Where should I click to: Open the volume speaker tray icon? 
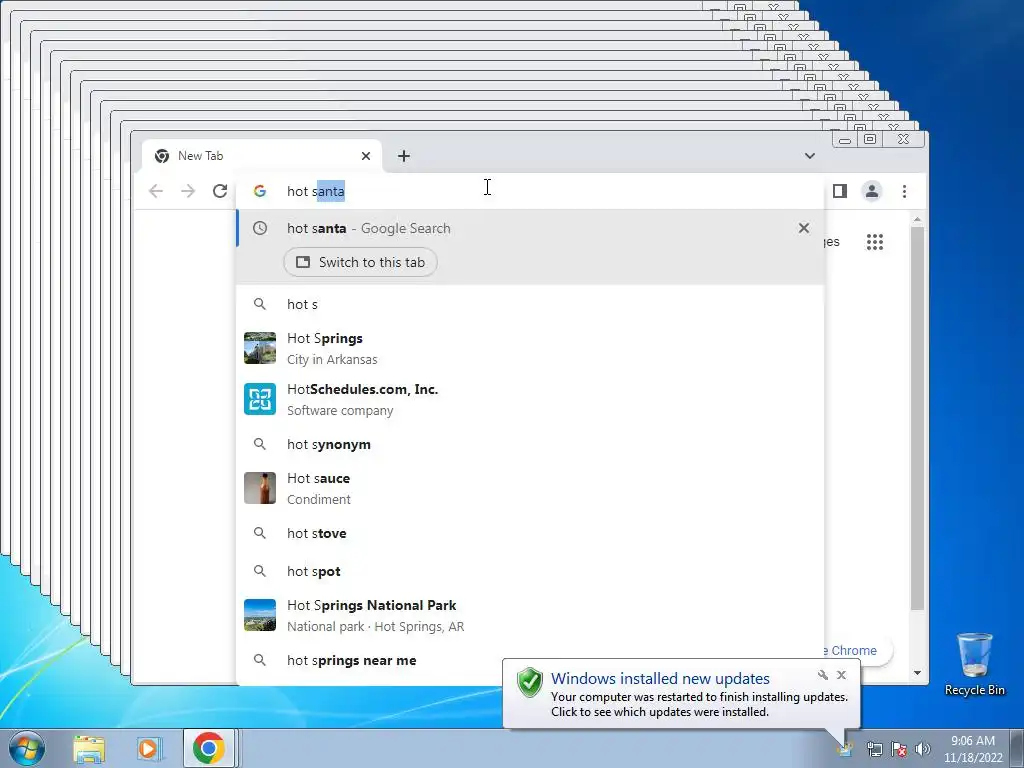tap(922, 750)
